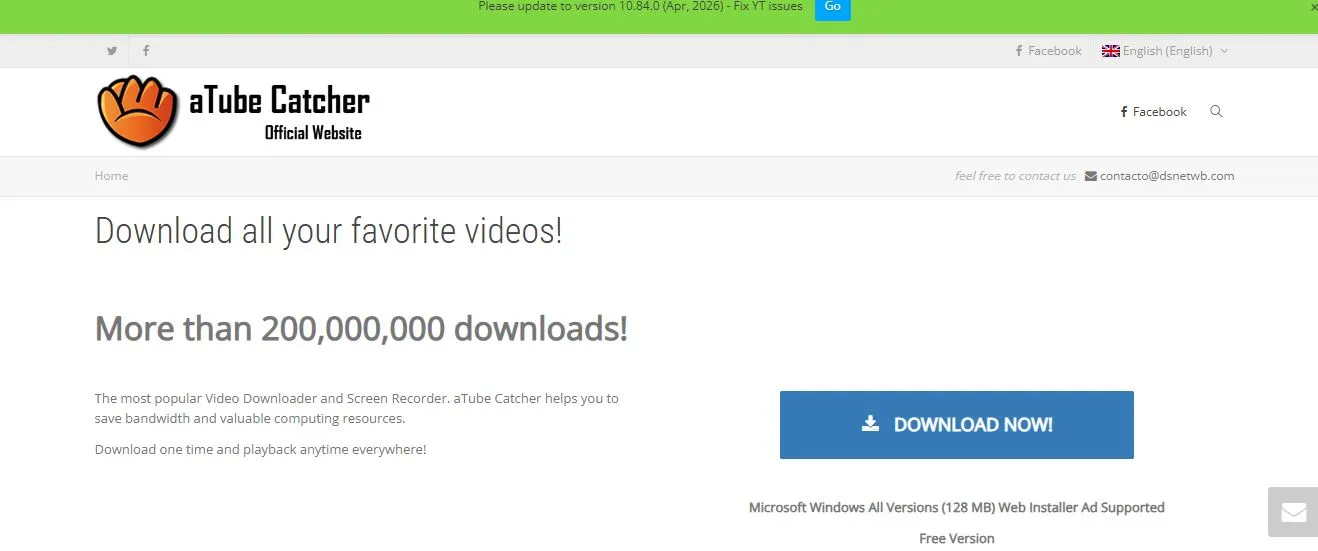The width and height of the screenshot is (1318, 551).
Task: Open the Facebook link in top utility bar
Action: pyautogui.click(x=1048, y=51)
